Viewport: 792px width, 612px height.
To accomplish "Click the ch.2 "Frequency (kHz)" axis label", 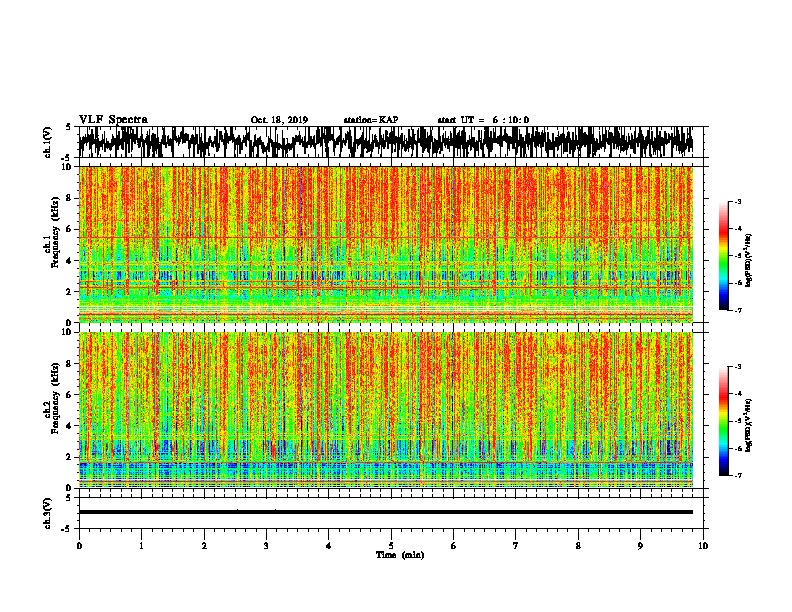I will [55, 398].
